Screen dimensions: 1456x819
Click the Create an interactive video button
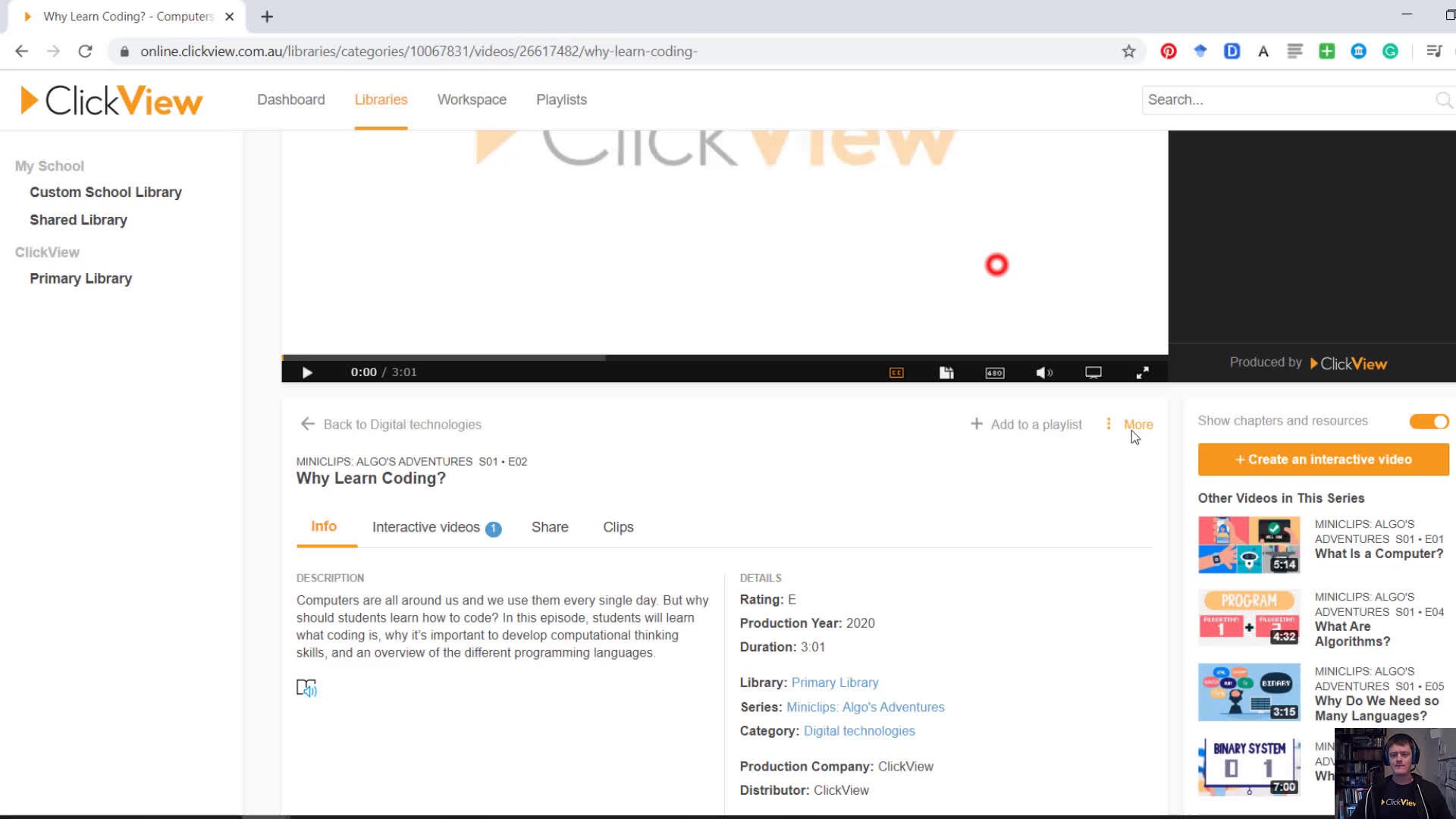(1322, 460)
